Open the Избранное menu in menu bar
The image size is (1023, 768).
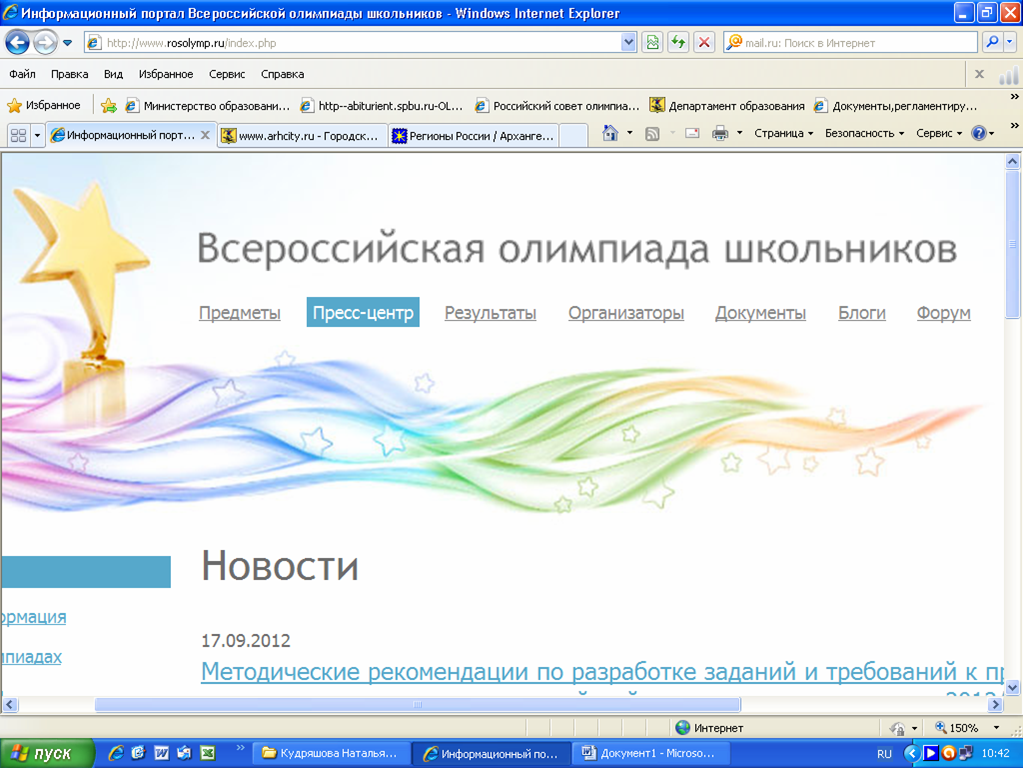[x=166, y=74]
